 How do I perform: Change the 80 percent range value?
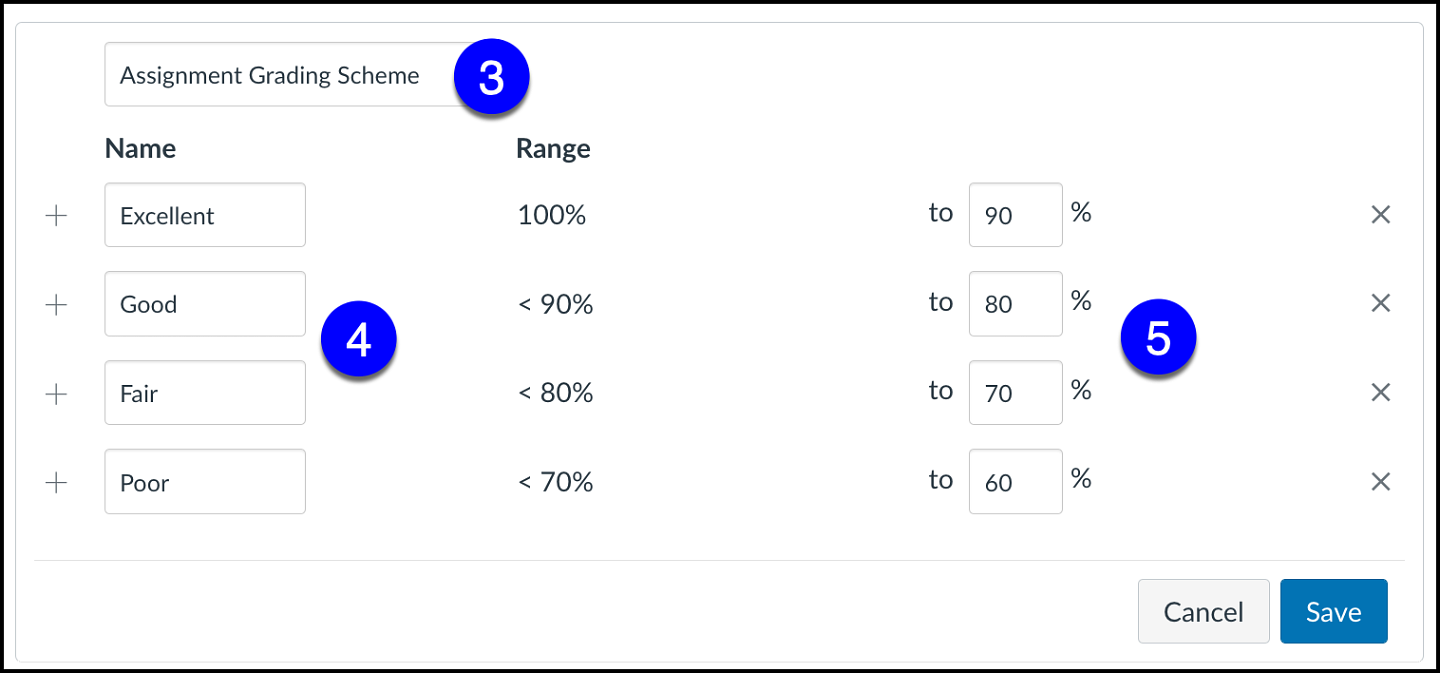1015,304
